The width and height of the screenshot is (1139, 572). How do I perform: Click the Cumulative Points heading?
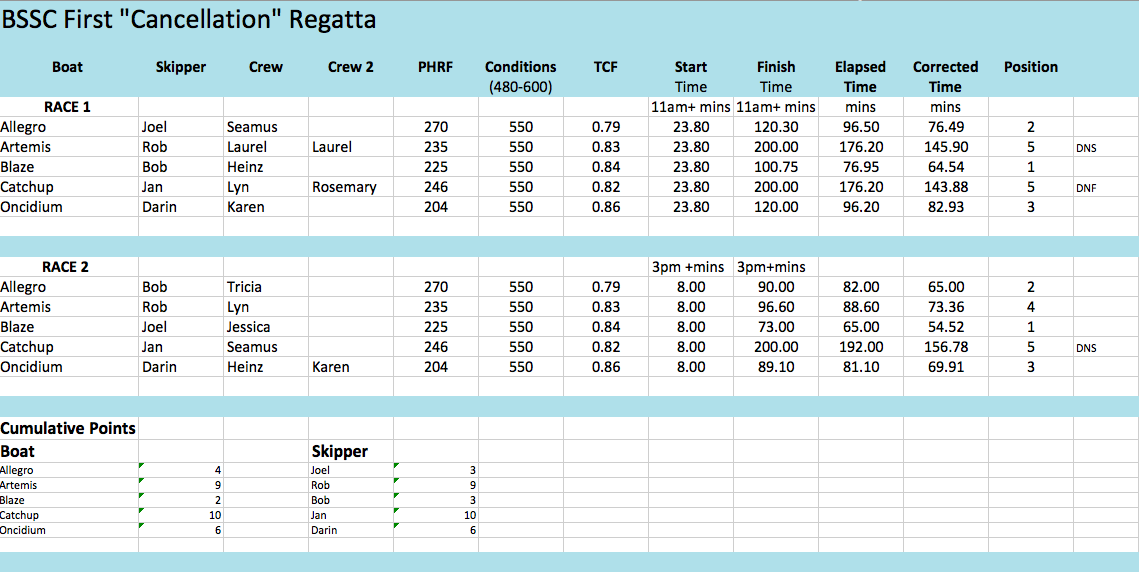pyautogui.click(x=68, y=428)
